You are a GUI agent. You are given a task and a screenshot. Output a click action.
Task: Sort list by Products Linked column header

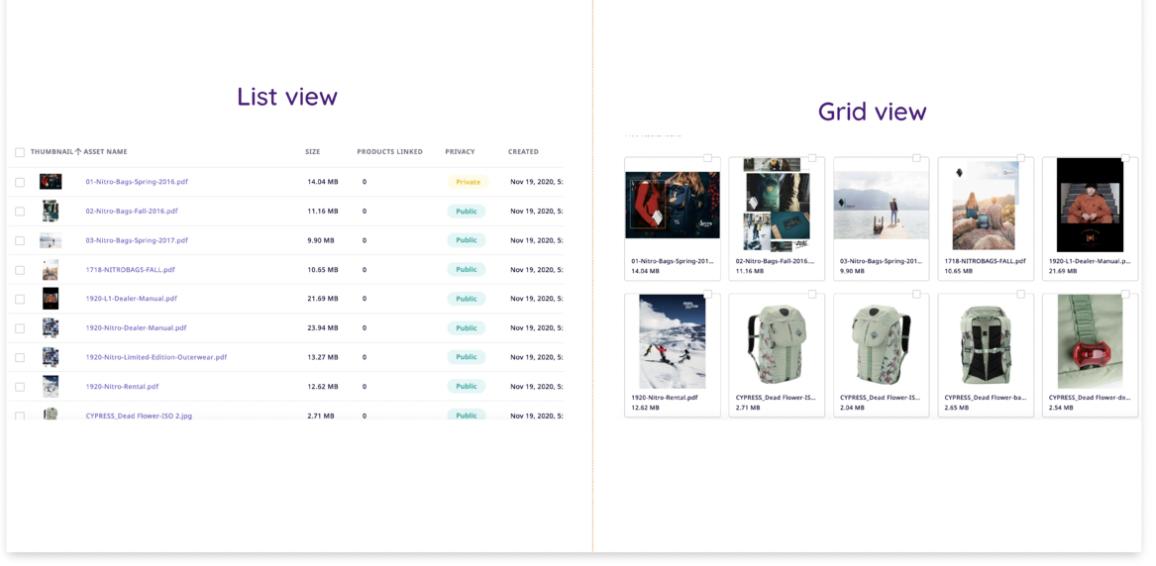pos(390,152)
